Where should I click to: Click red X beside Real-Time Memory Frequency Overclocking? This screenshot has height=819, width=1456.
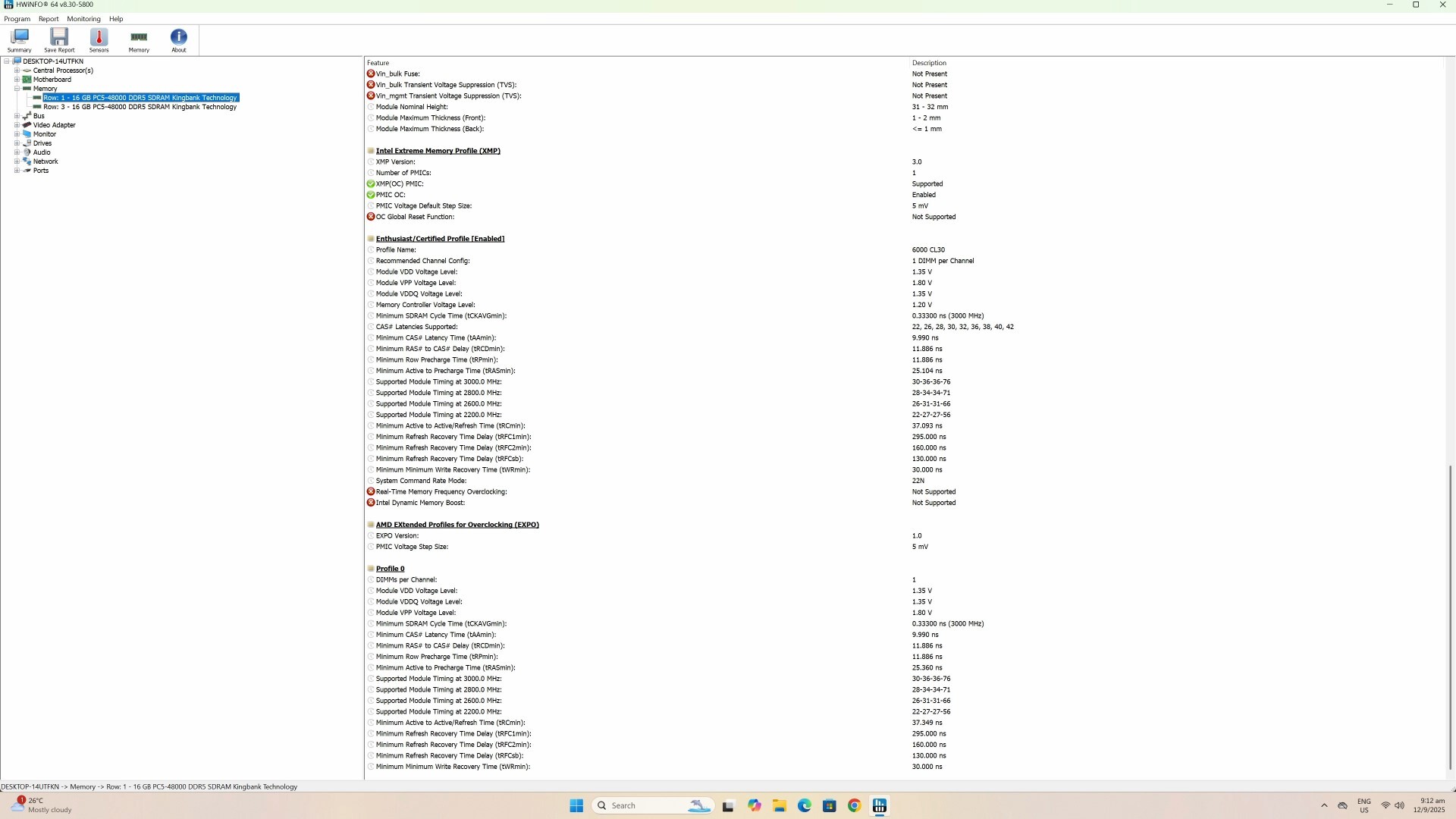point(371,491)
